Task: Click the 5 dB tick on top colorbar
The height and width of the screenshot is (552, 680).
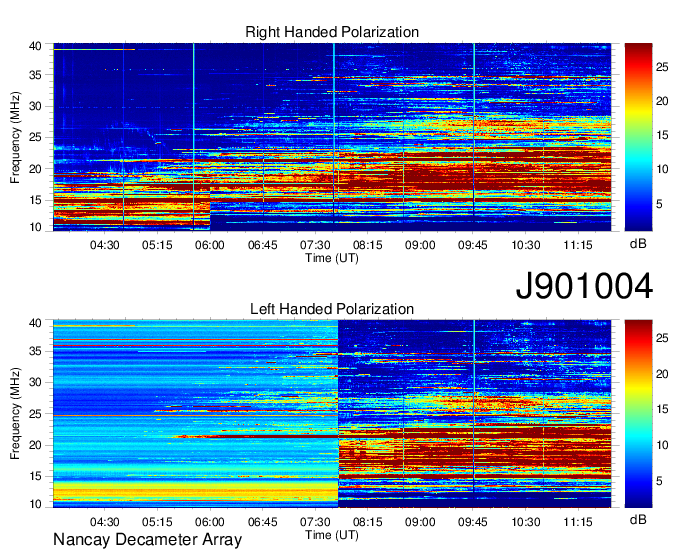Action: coord(659,204)
